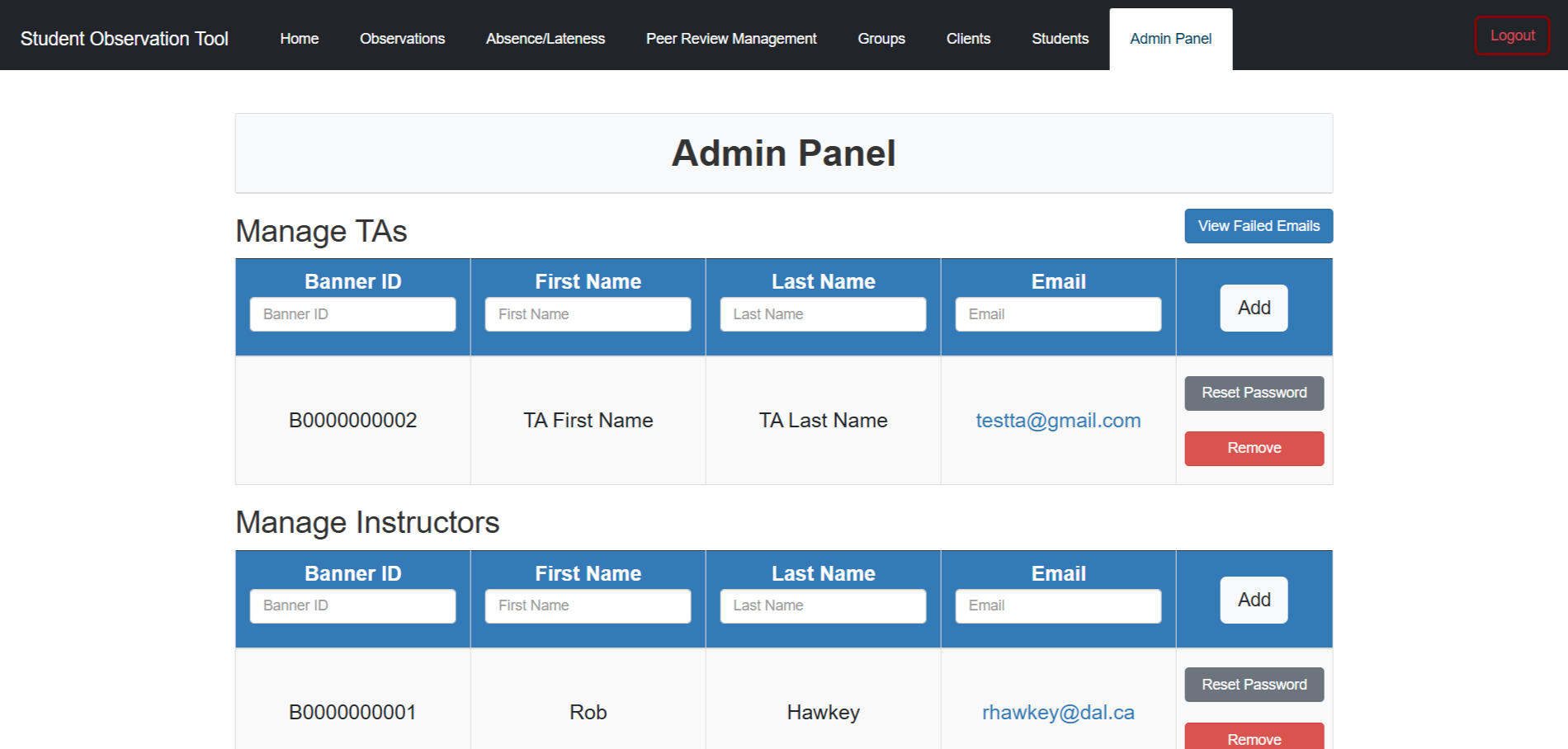This screenshot has height=749, width=1568.
Task: Focus the Instructor Email input field
Action: (x=1059, y=606)
